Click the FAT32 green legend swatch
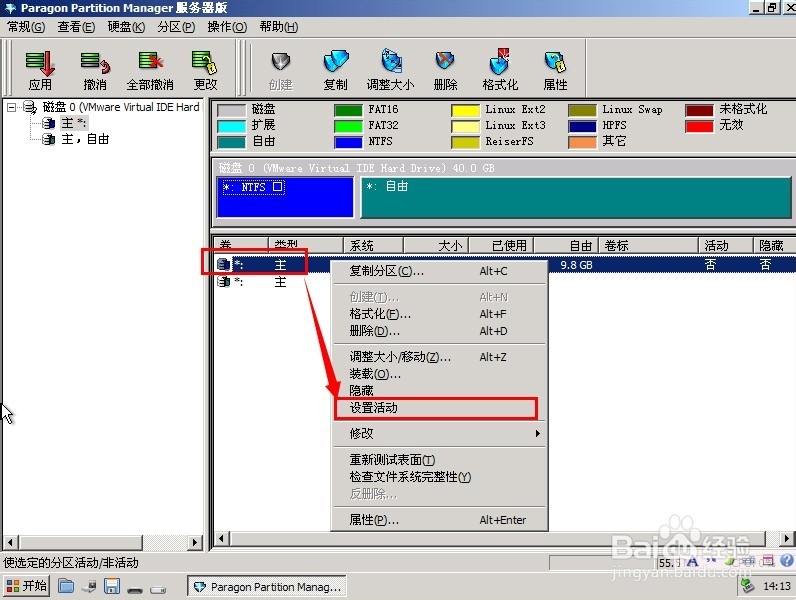This screenshot has width=796, height=600. click(348, 126)
